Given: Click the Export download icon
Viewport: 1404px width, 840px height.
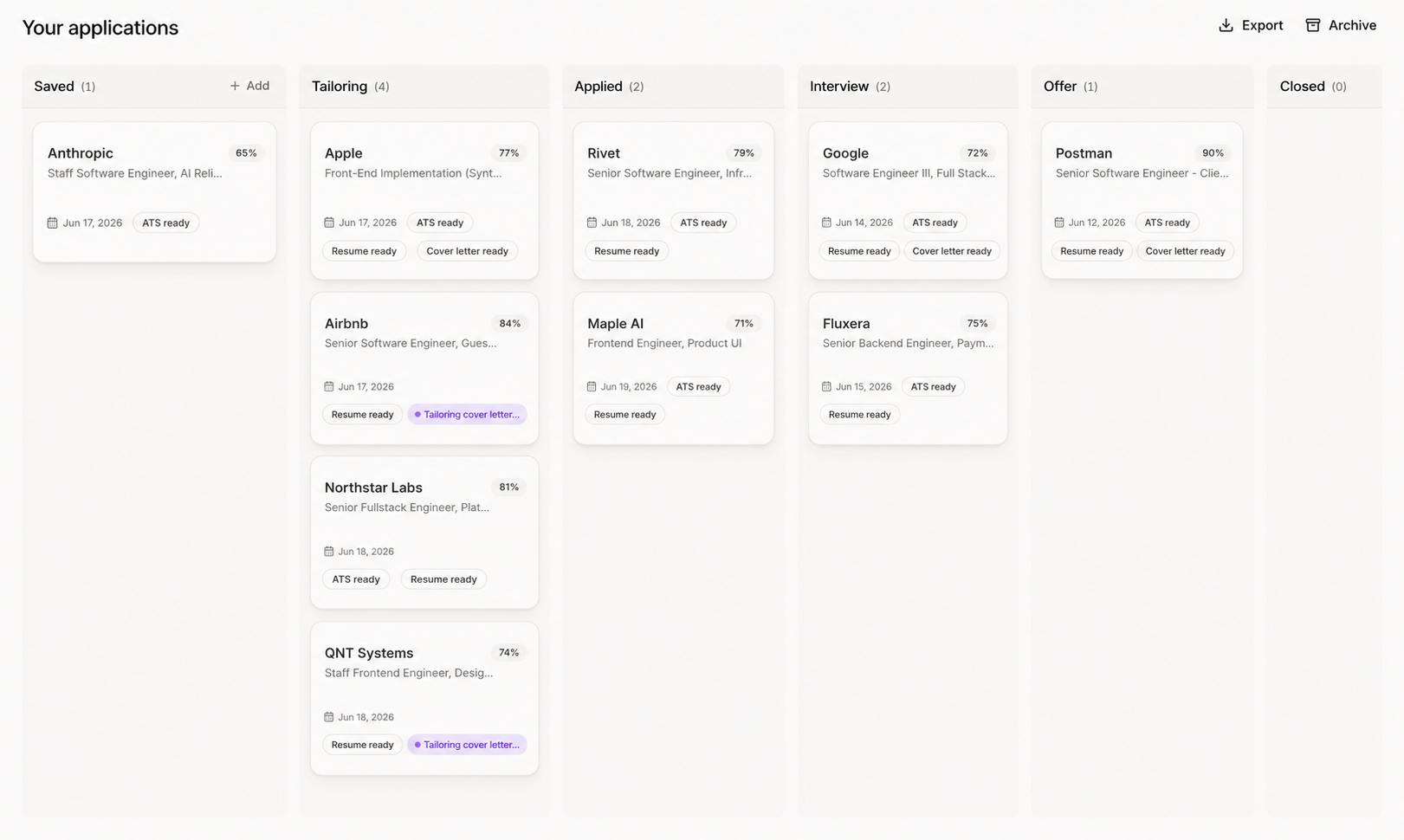Looking at the screenshot, I should click(x=1226, y=25).
